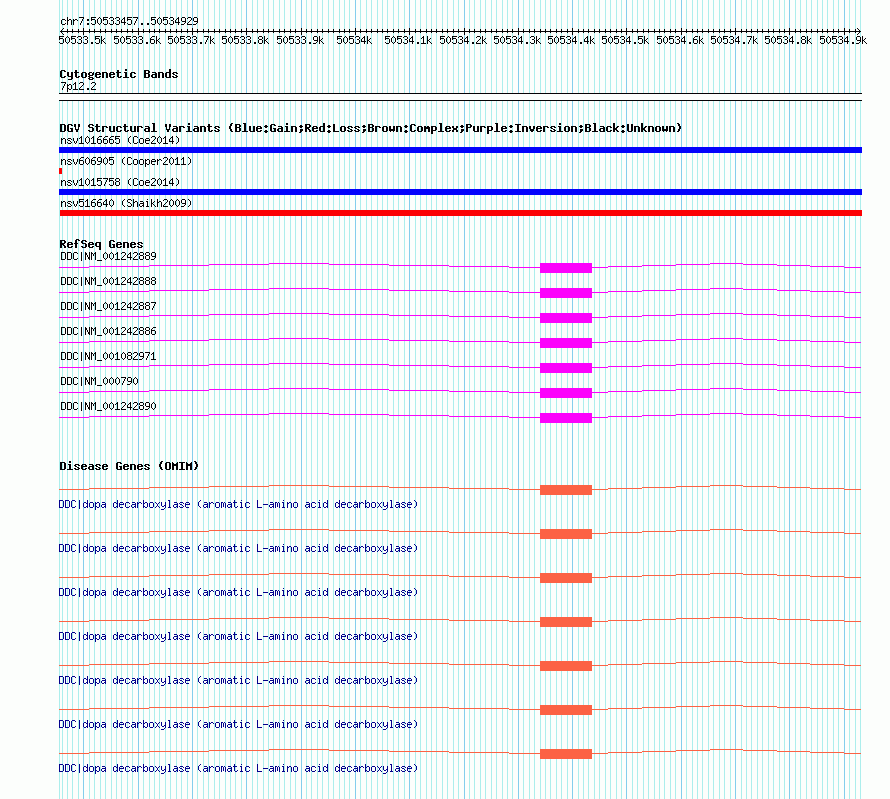Click the chr7:50533457..50534929 coordinate label

pyautogui.click(x=129, y=21)
